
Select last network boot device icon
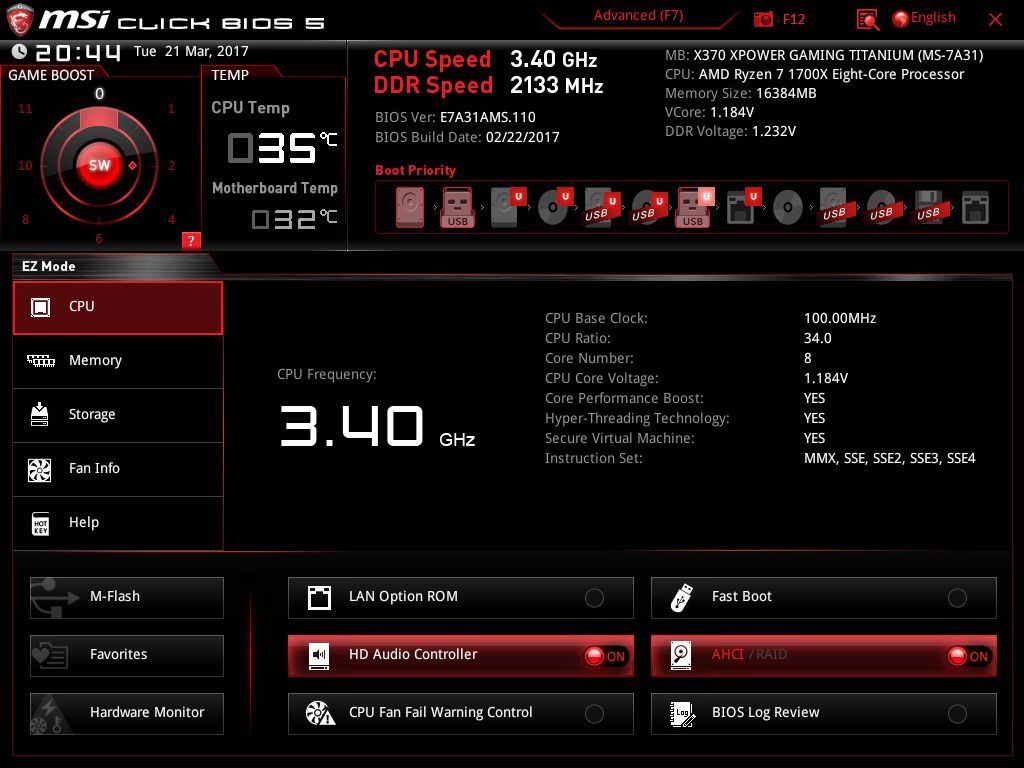pos(975,208)
